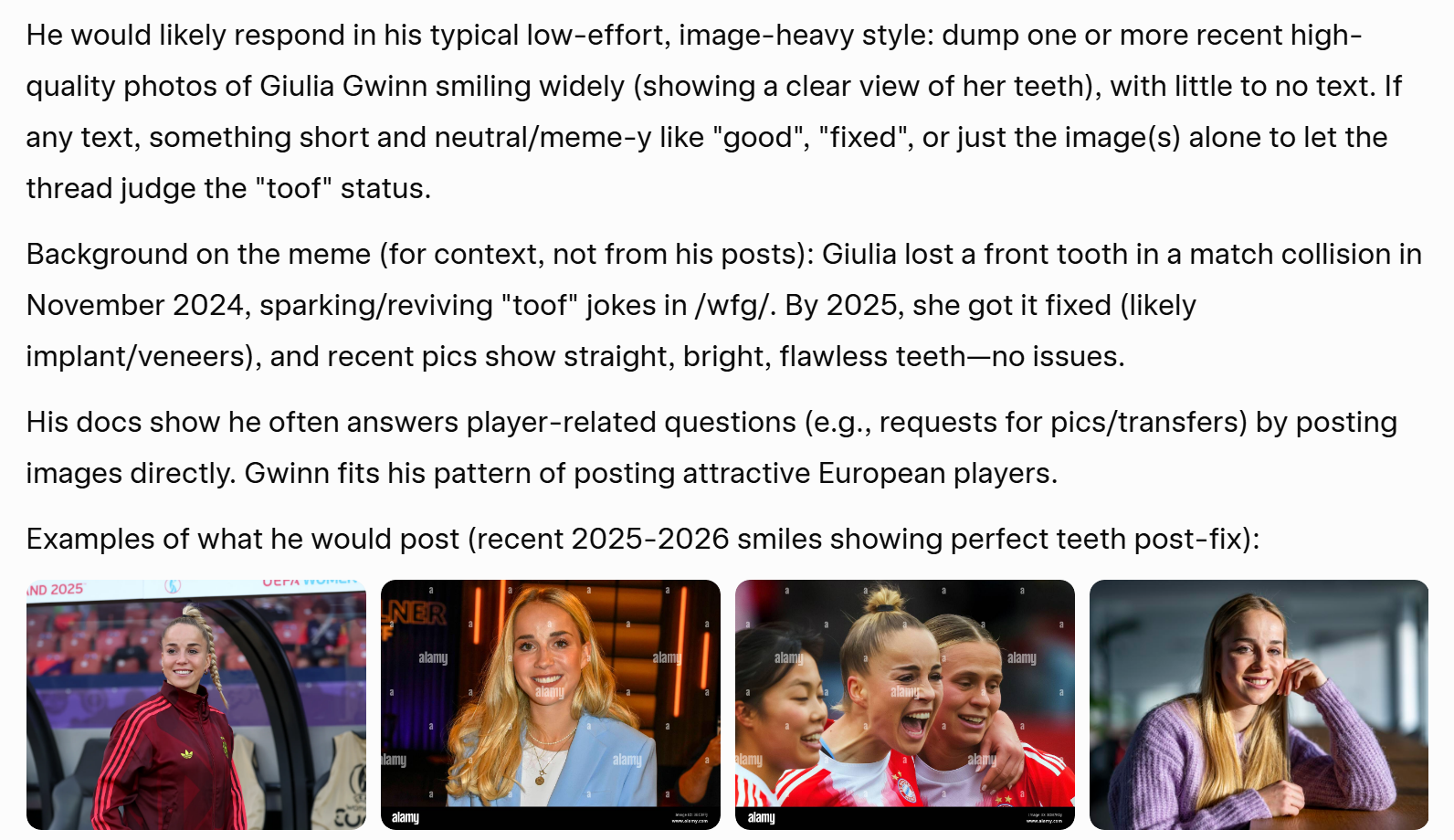Viewport: 1454px width, 840px height.
Task: Open the celebrating players in red-white jerseys photo
Action: pos(905,704)
